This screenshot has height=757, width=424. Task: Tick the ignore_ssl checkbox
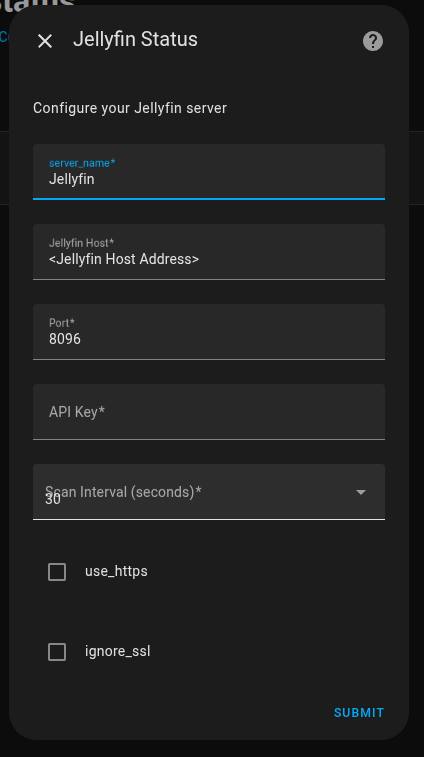coord(57,652)
